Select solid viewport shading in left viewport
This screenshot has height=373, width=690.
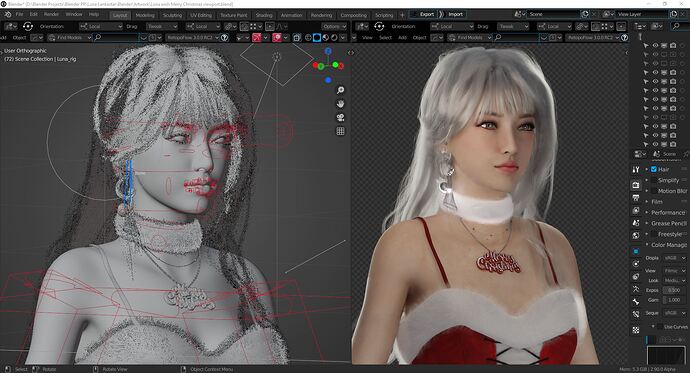tap(317, 38)
